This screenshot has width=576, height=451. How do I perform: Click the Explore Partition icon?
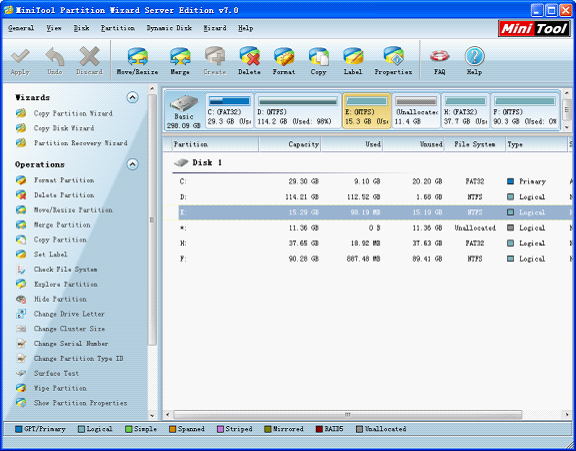21,284
